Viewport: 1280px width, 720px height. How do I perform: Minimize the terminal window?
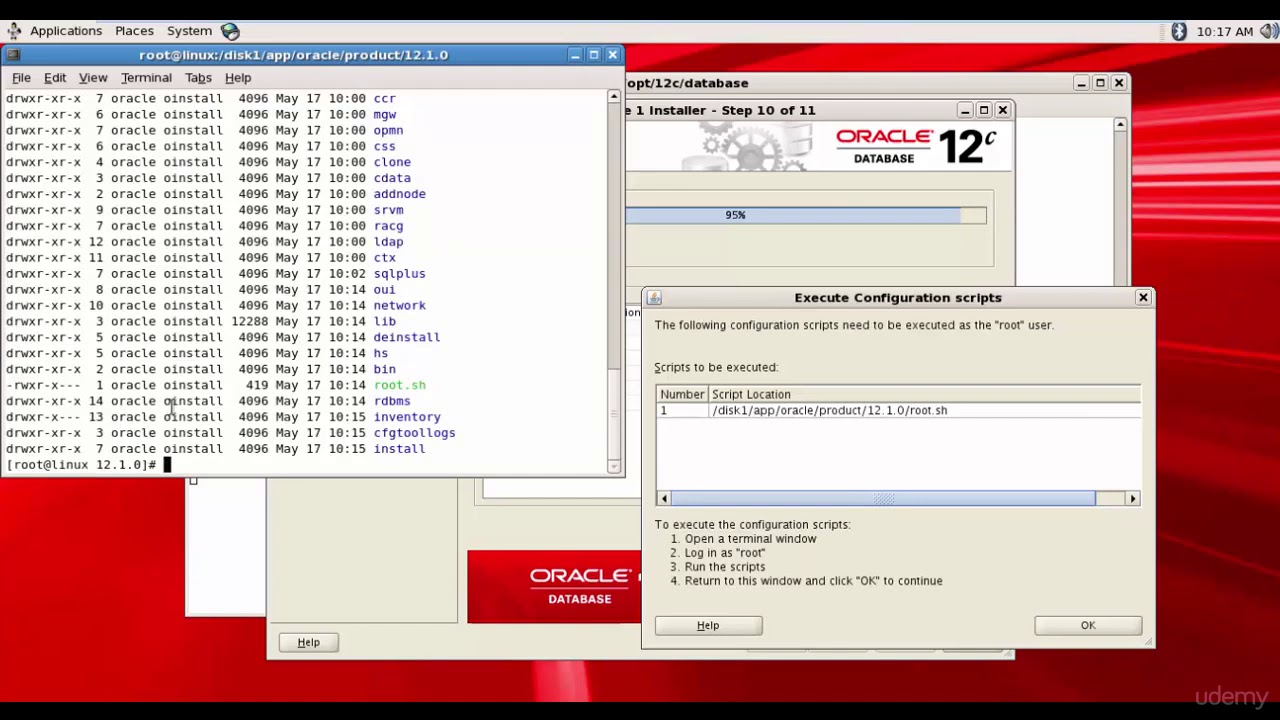tap(575, 55)
